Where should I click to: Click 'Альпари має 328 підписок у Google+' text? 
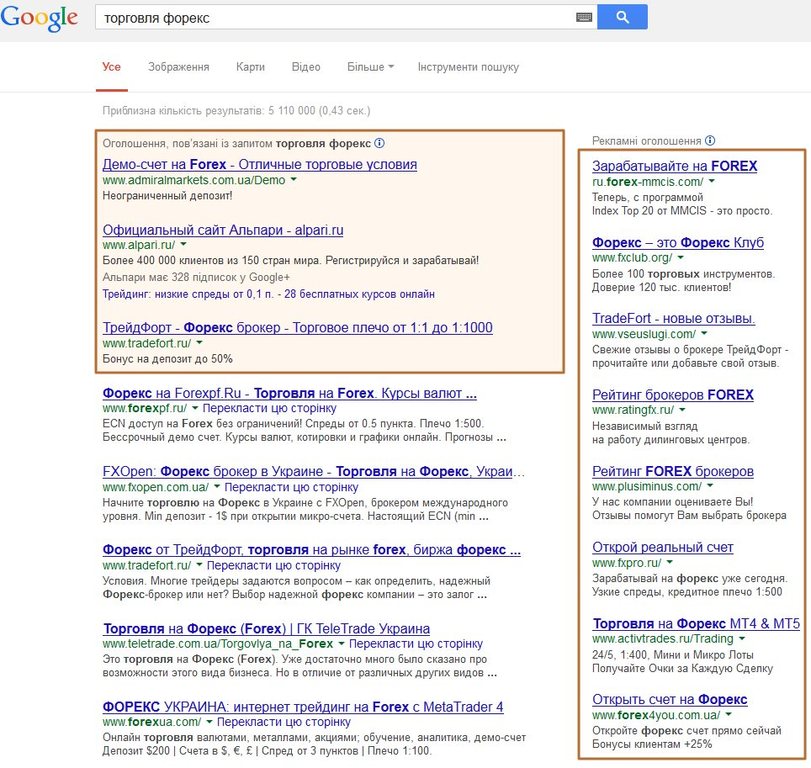tap(196, 277)
